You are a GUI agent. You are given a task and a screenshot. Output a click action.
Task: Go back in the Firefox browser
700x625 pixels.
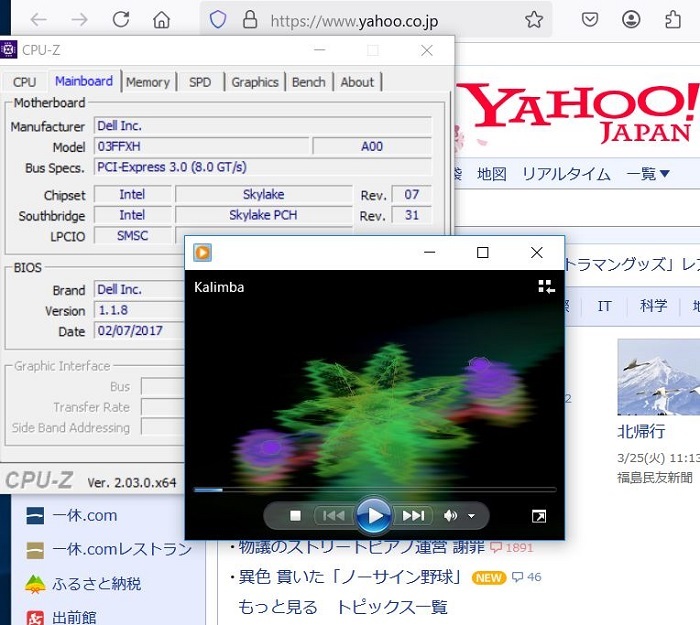(39, 20)
